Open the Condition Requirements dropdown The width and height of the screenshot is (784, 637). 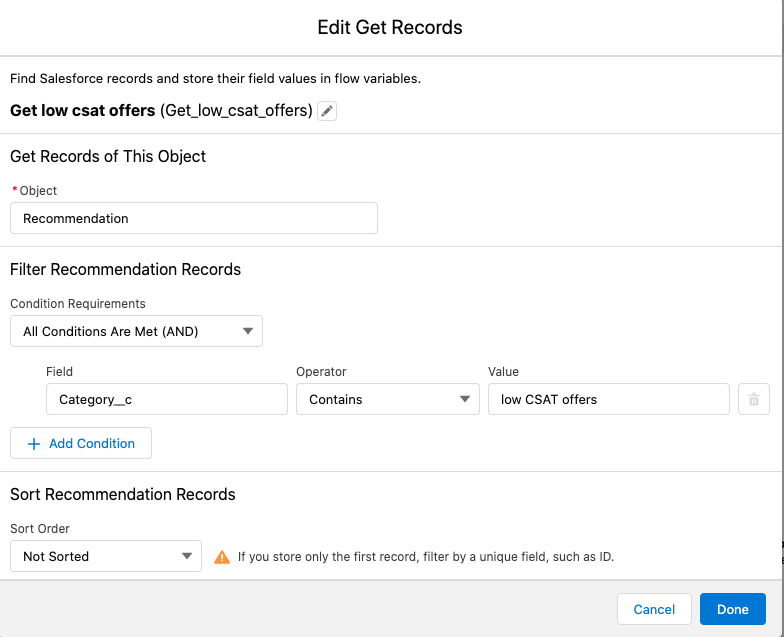click(136, 331)
